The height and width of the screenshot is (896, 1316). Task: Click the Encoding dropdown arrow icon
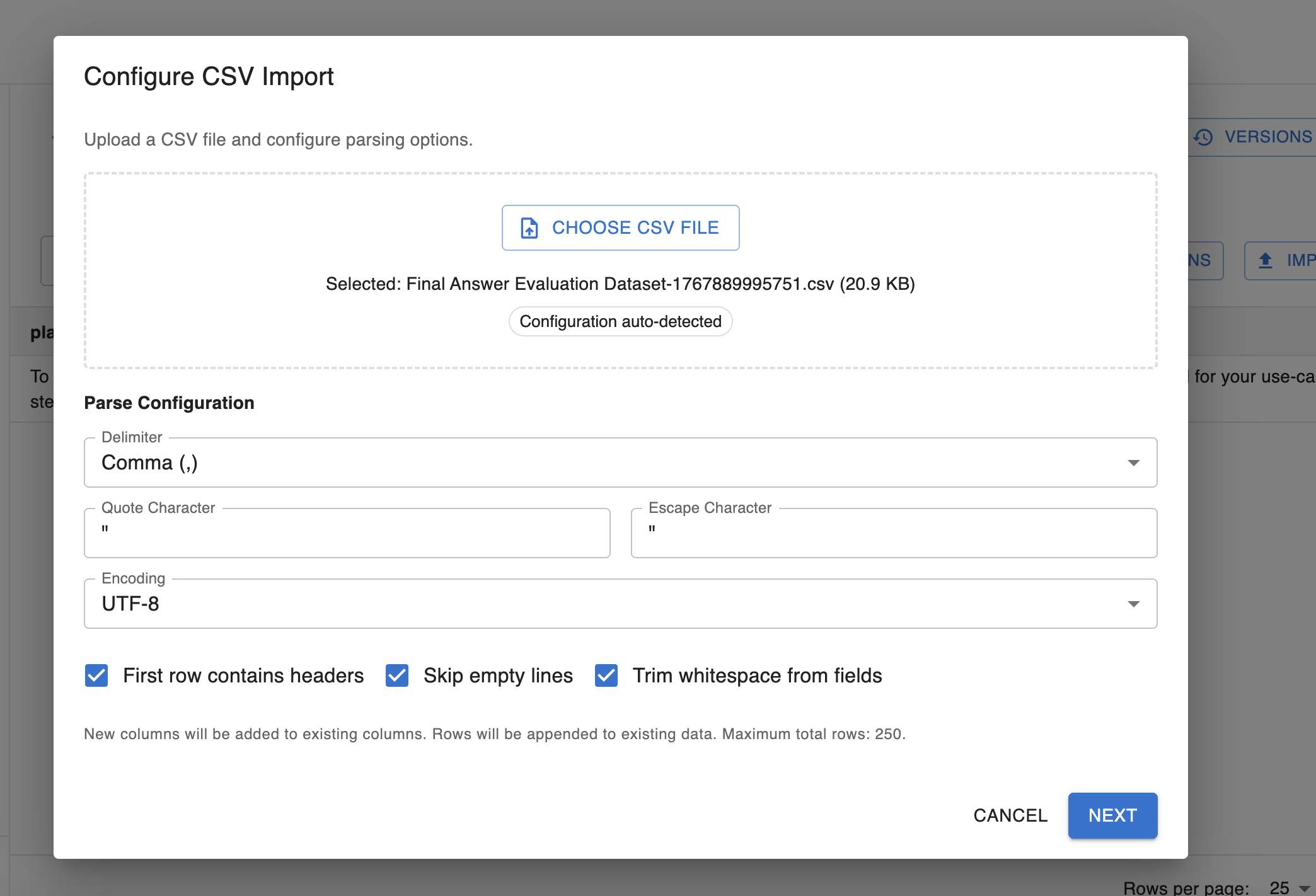pos(1133,604)
